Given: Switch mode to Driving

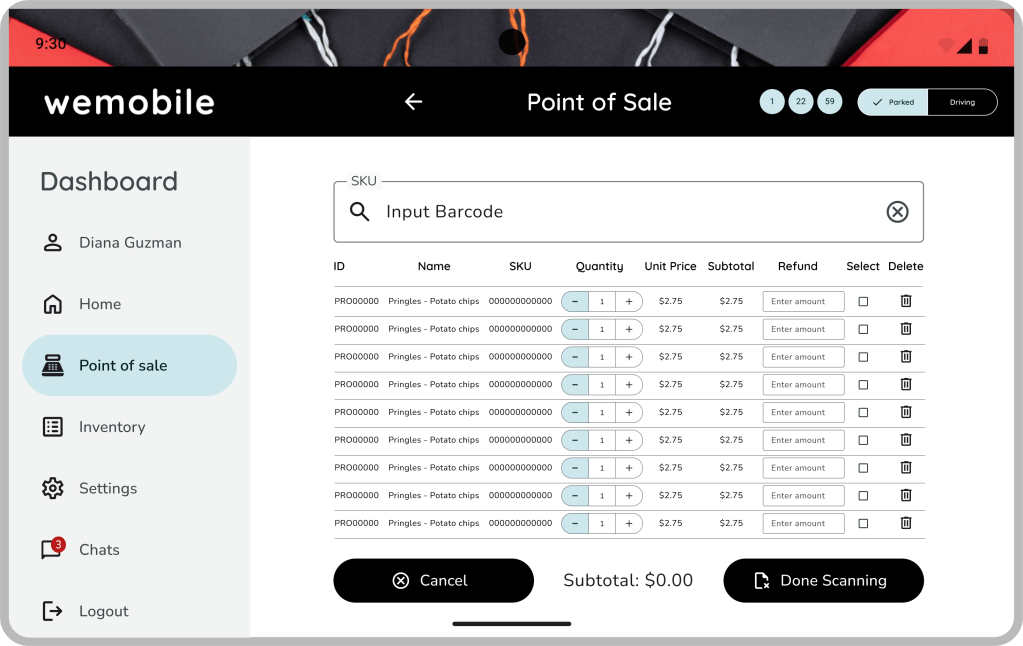Looking at the screenshot, I should pyautogui.click(x=962, y=102).
